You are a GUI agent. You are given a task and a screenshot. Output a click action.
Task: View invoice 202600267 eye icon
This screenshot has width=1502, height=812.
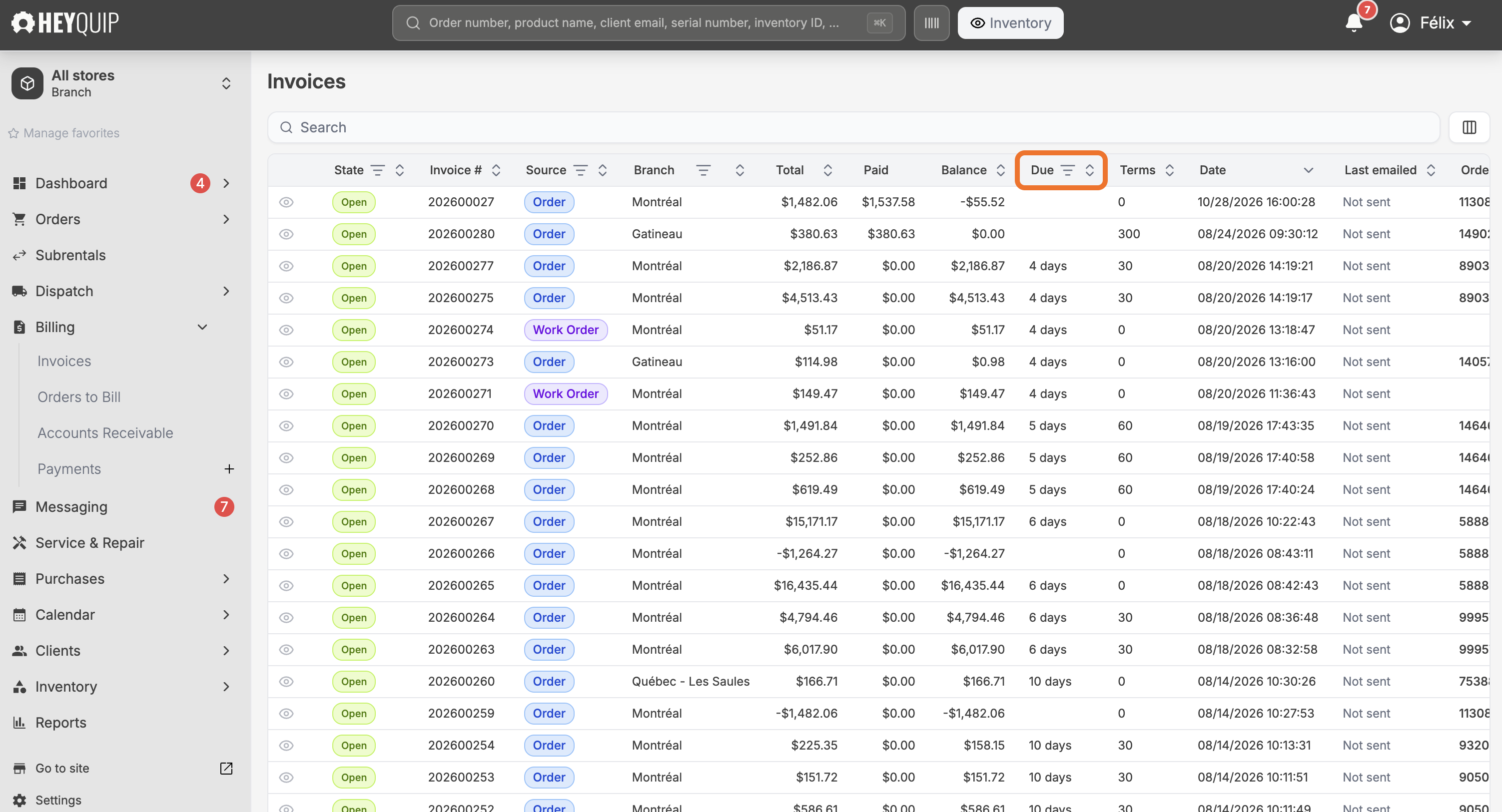pyautogui.click(x=286, y=522)
